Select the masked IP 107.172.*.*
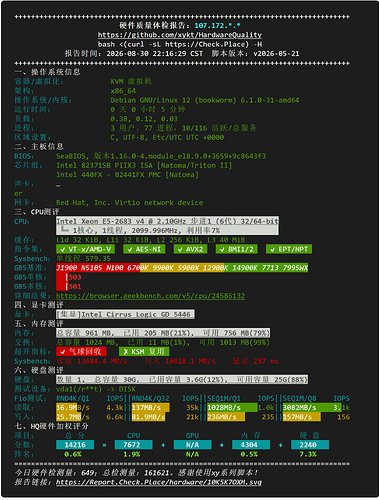This screenshot has width=379, height=500. coord(217,26)
